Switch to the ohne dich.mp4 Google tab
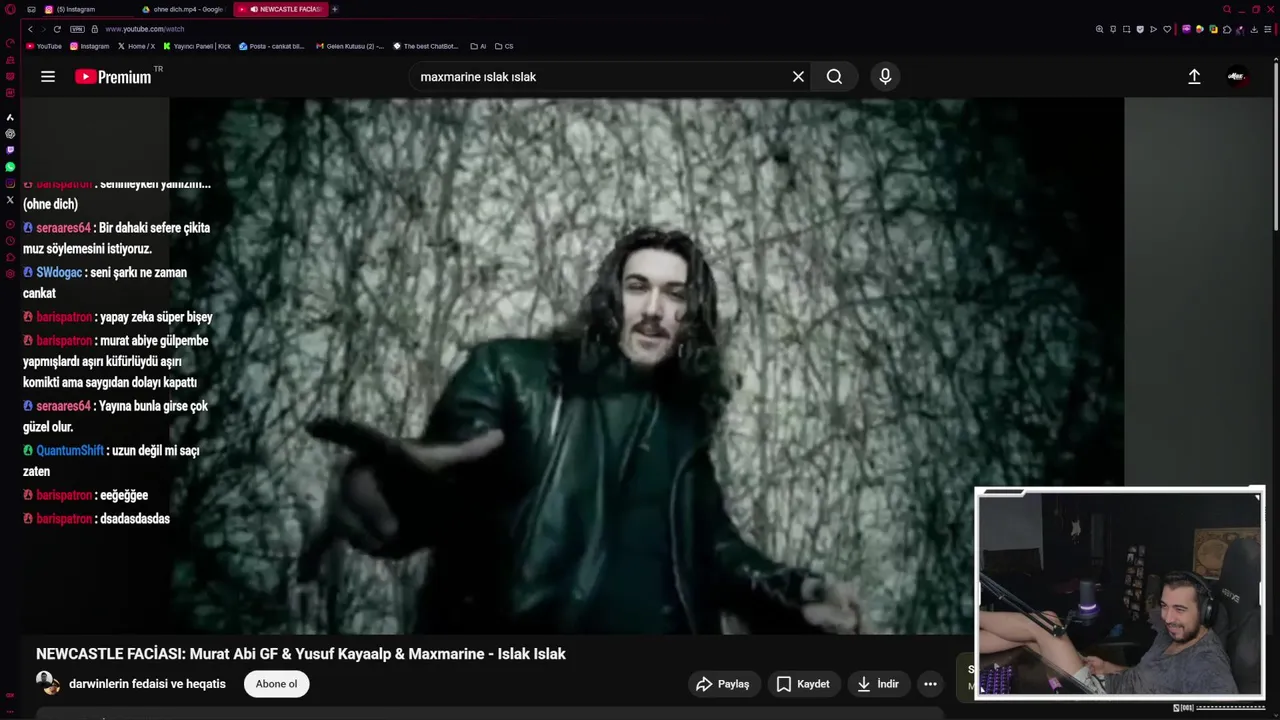Viewport: 1280px width, 720px height. pyautogui.click(x=184, y=9)
